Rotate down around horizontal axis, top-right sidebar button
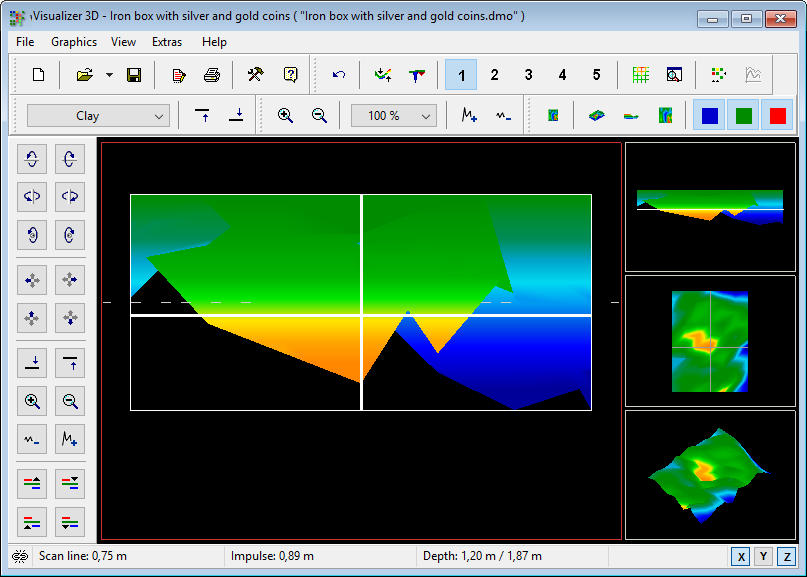Screen dimensions: 807x577 coord(70,159)
